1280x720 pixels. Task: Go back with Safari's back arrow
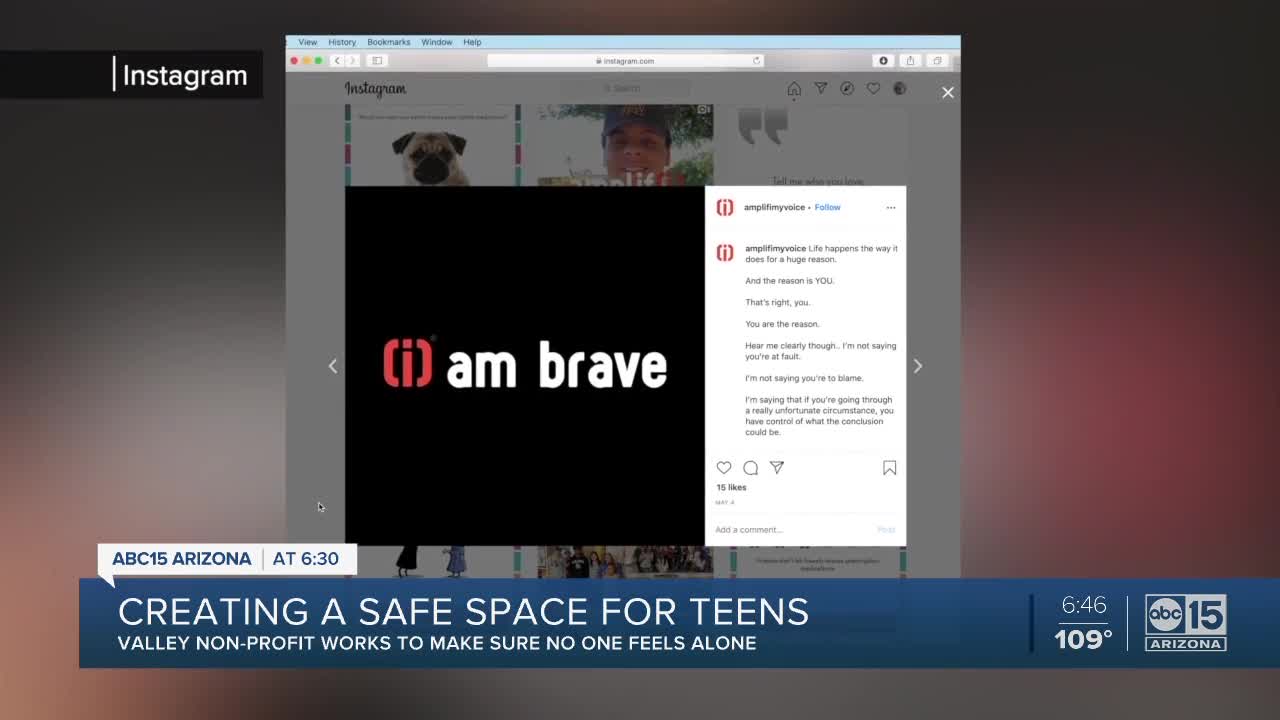coord(338,61)
